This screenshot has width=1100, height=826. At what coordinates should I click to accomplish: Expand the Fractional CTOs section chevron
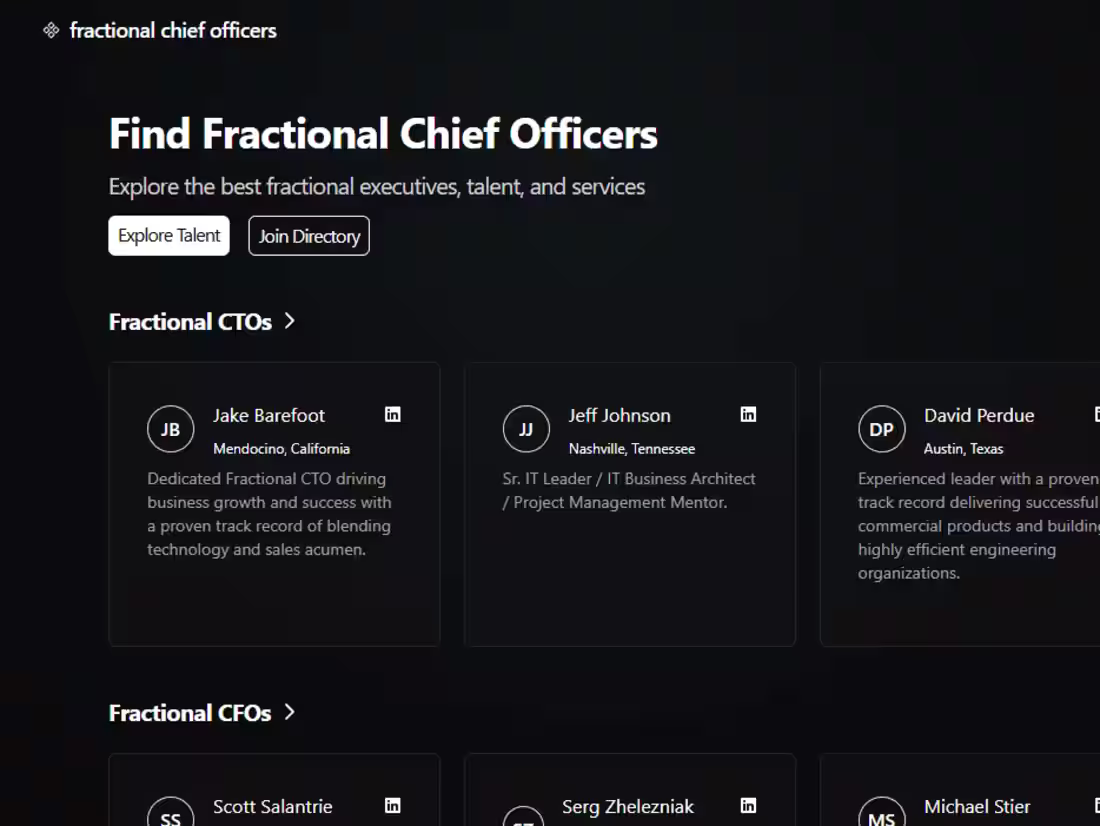[x=290, y=320]
